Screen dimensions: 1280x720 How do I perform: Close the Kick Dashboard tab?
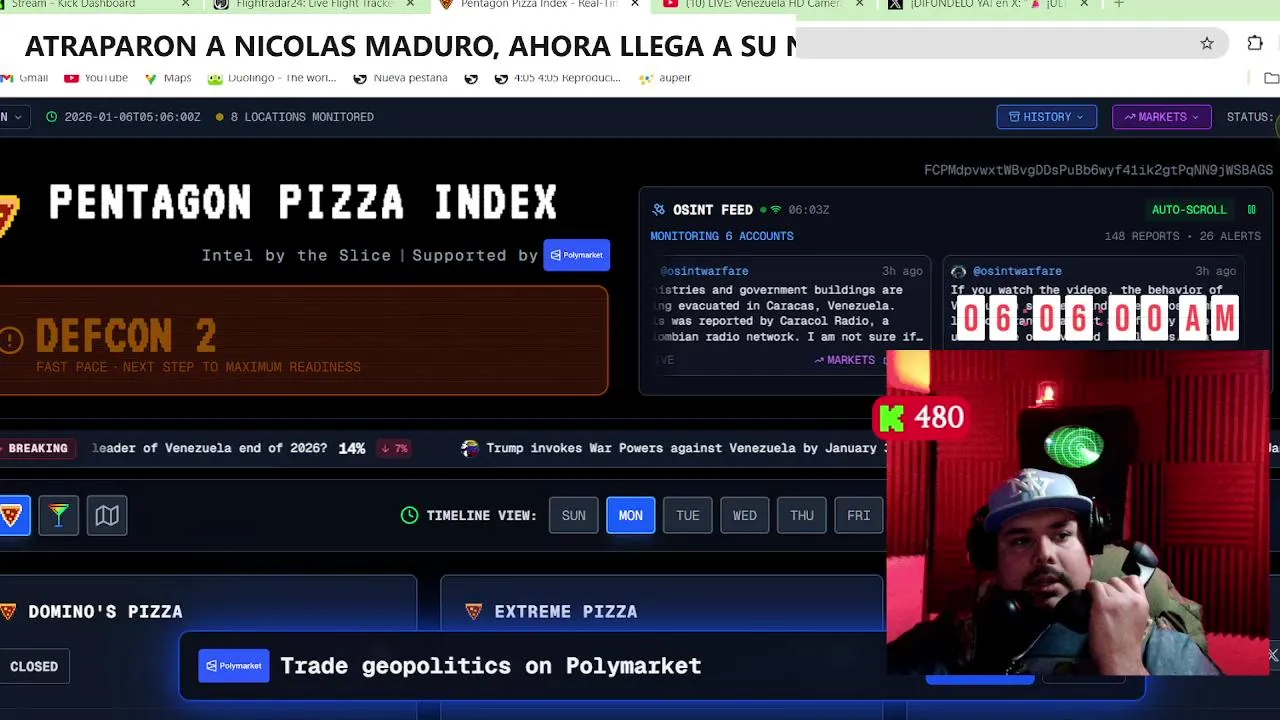click(185, 5)
